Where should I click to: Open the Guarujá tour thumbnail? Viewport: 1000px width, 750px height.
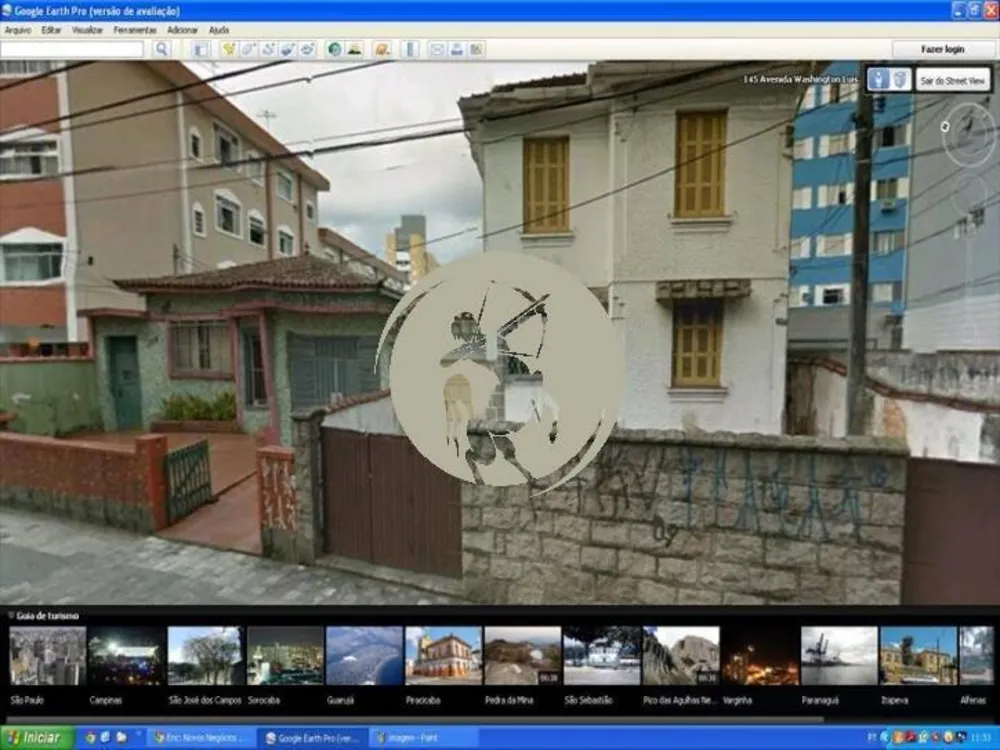coord(364,656)
